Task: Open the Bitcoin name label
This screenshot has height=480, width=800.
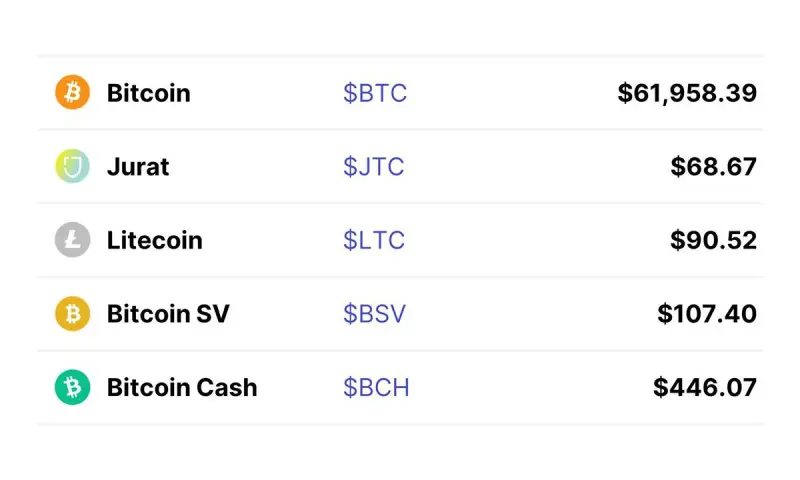Action: [x=148, y=93]
